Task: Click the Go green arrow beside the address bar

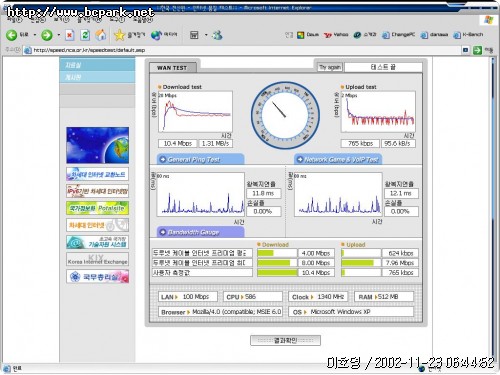Action: tap(477, 50)
